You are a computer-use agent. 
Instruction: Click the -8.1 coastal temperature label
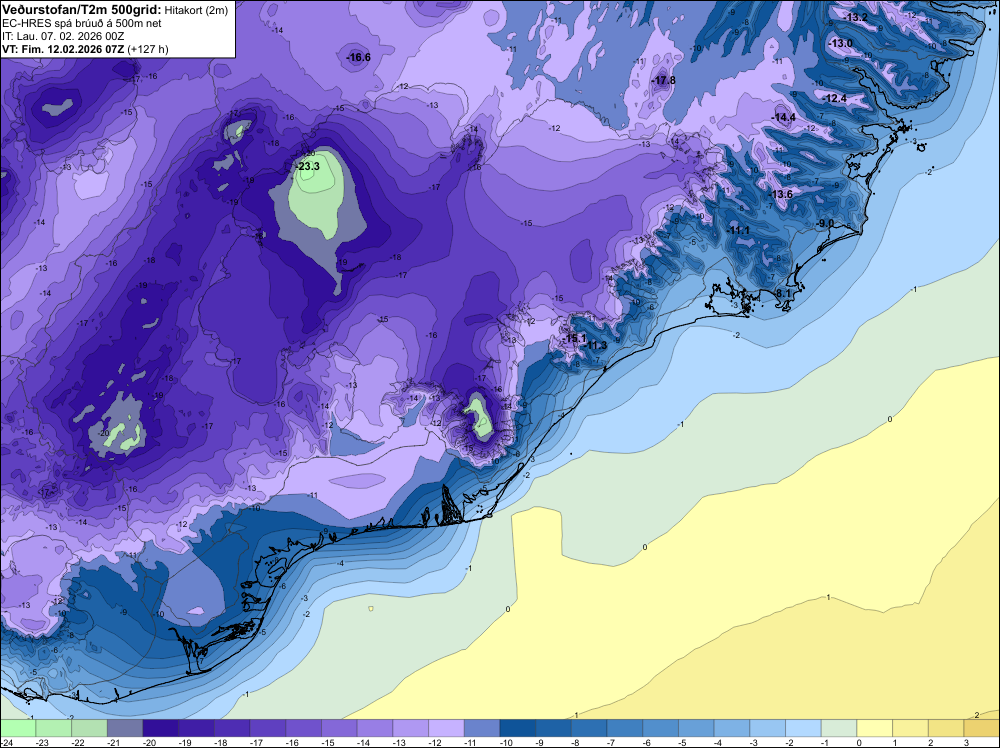[783, 293]
